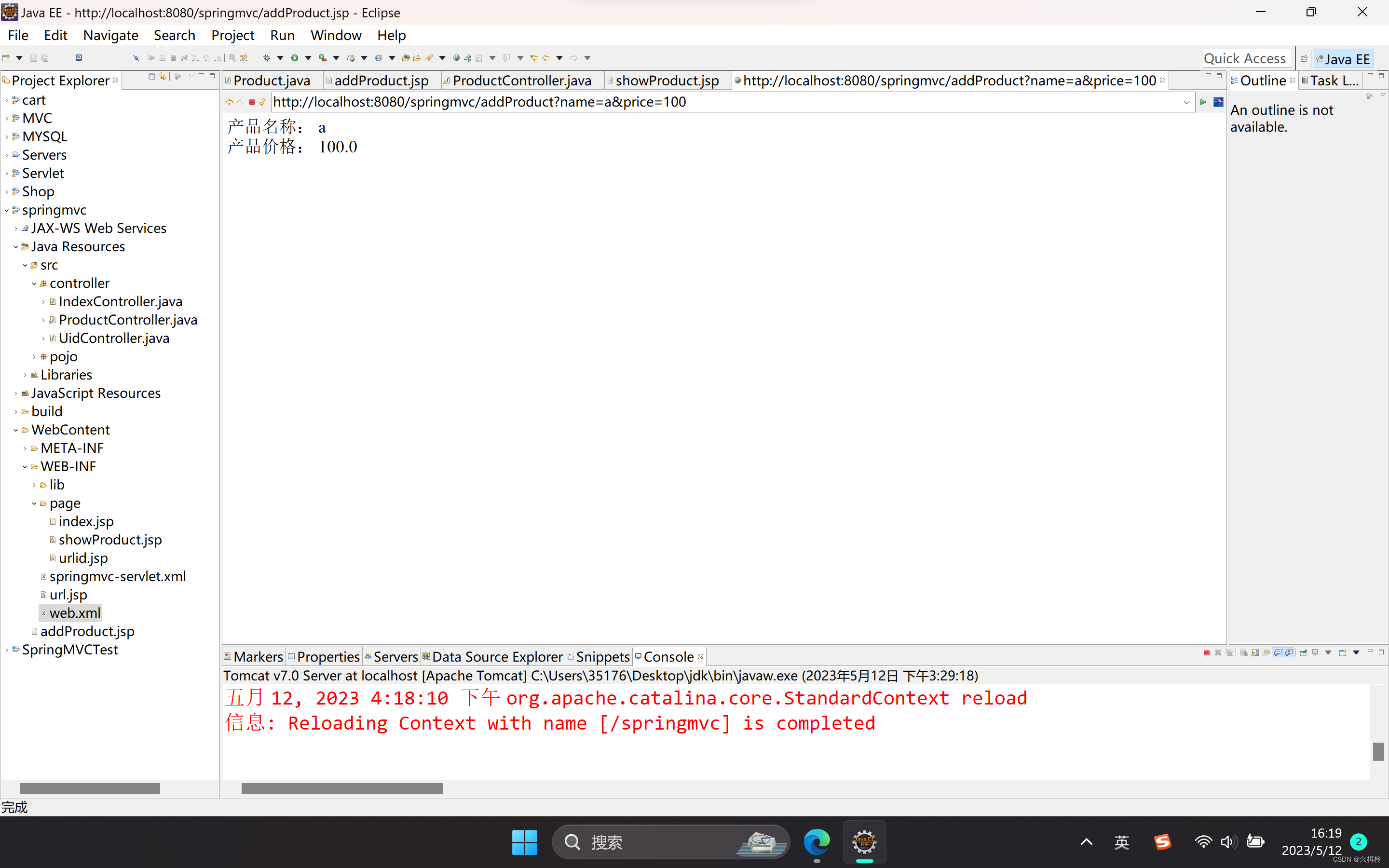Terminate the Tomcat server from Console toolbar
This screenshot has width=1389, height=868.
pyautogui.click(x=1207, y=653)
